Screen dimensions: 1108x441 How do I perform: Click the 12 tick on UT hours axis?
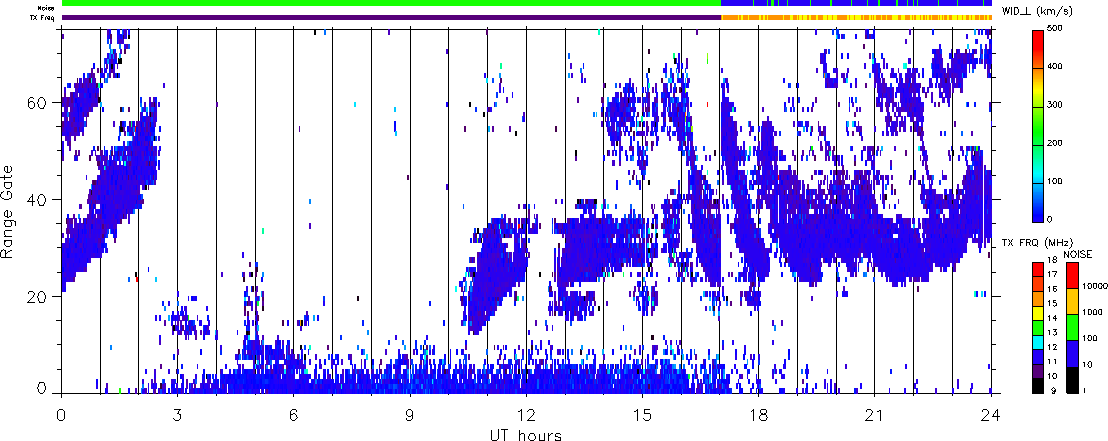tap(526, 413)
